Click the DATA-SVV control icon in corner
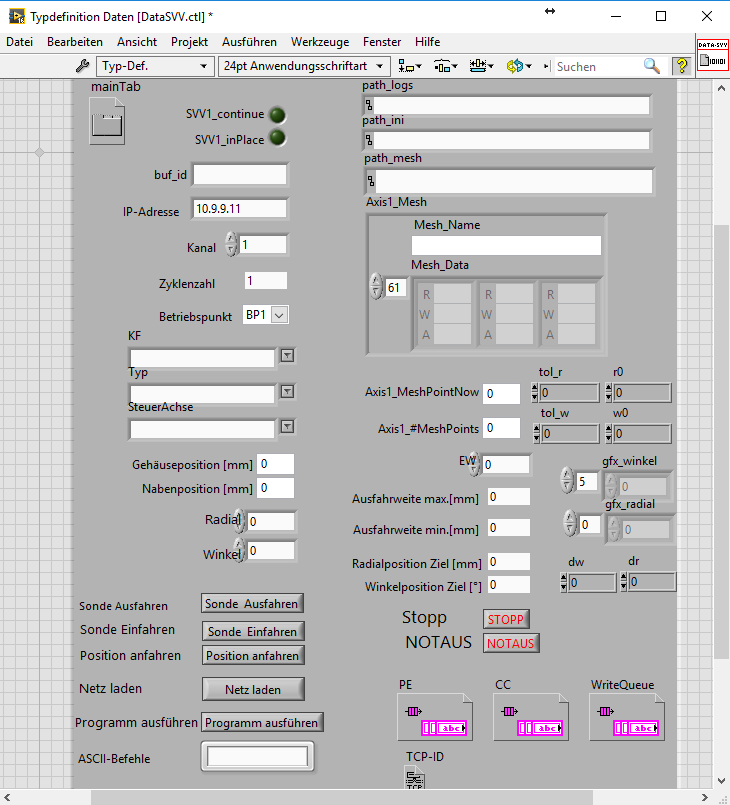This screenshot has height=805, width=730. click(x=712, y=54)
